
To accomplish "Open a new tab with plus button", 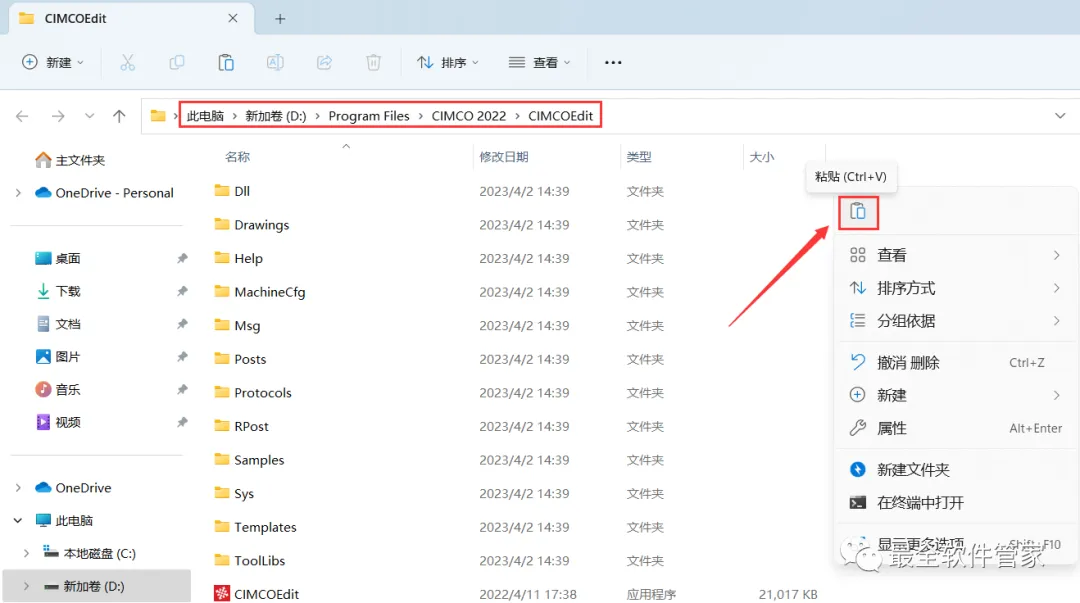I will (280, 19).
